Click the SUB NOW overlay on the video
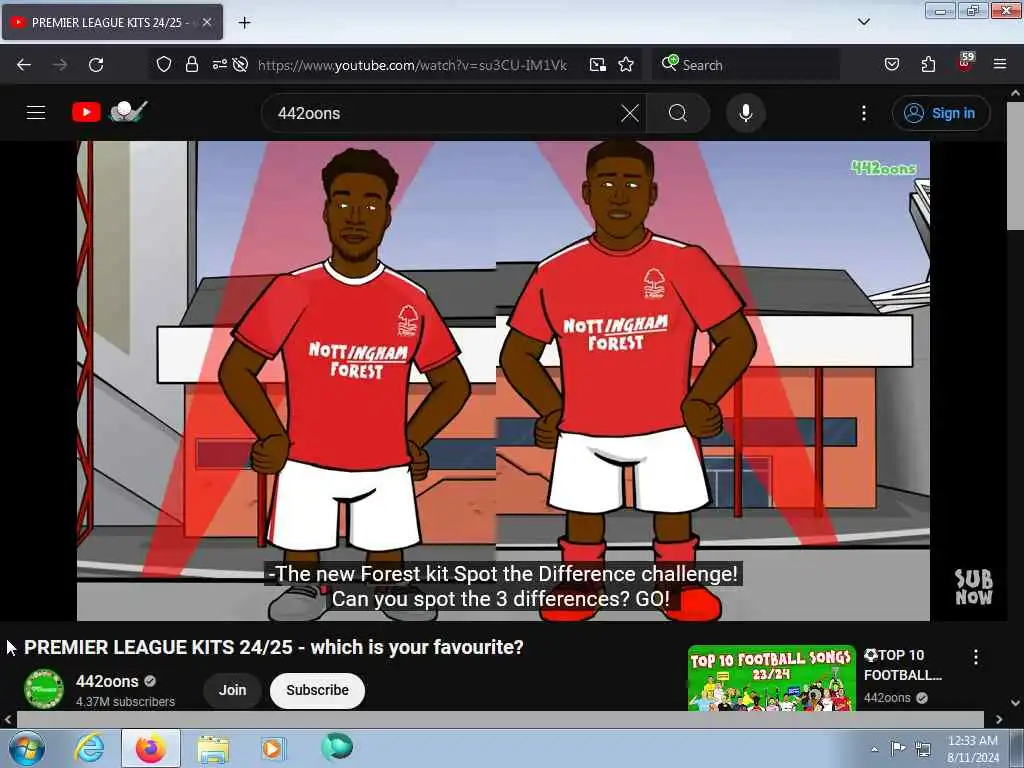Viewport: 1024px width, 768px height. (974, 586)
